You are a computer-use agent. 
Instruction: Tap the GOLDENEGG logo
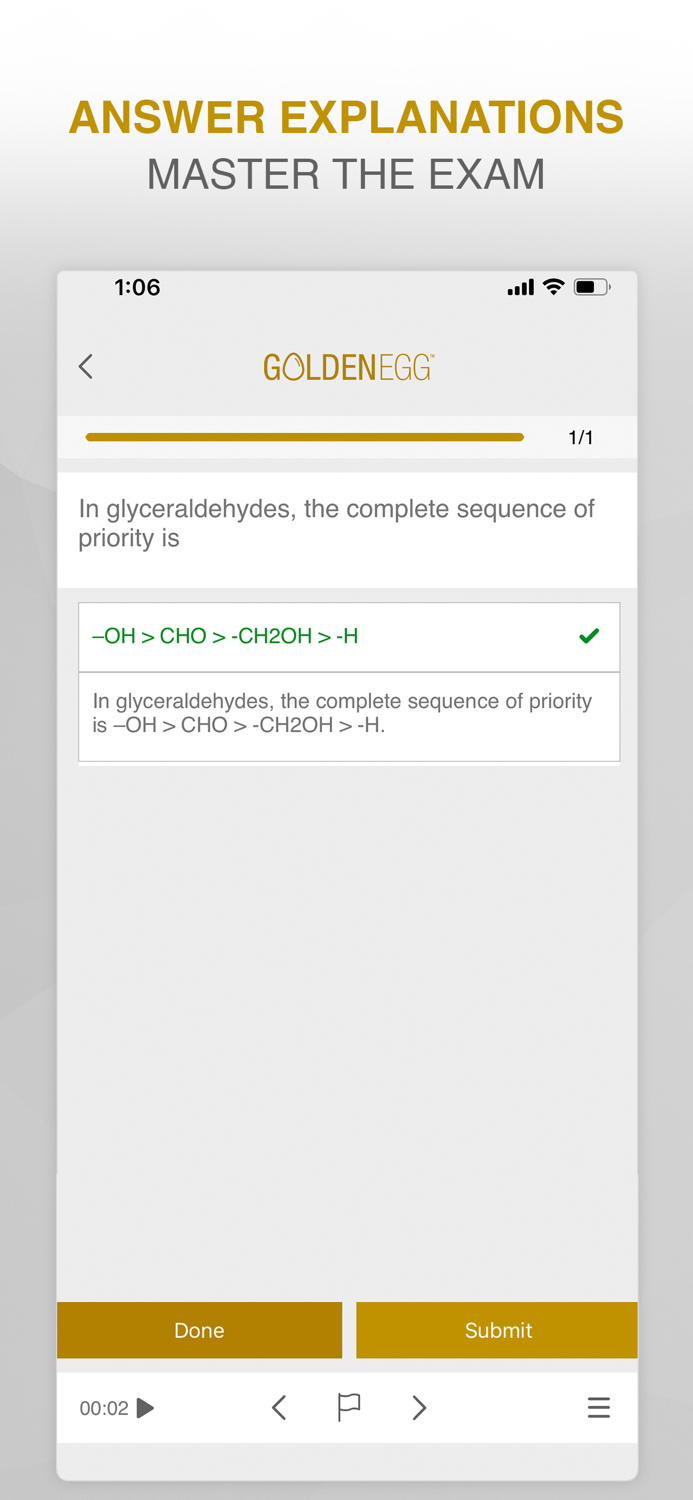point(347,366)
